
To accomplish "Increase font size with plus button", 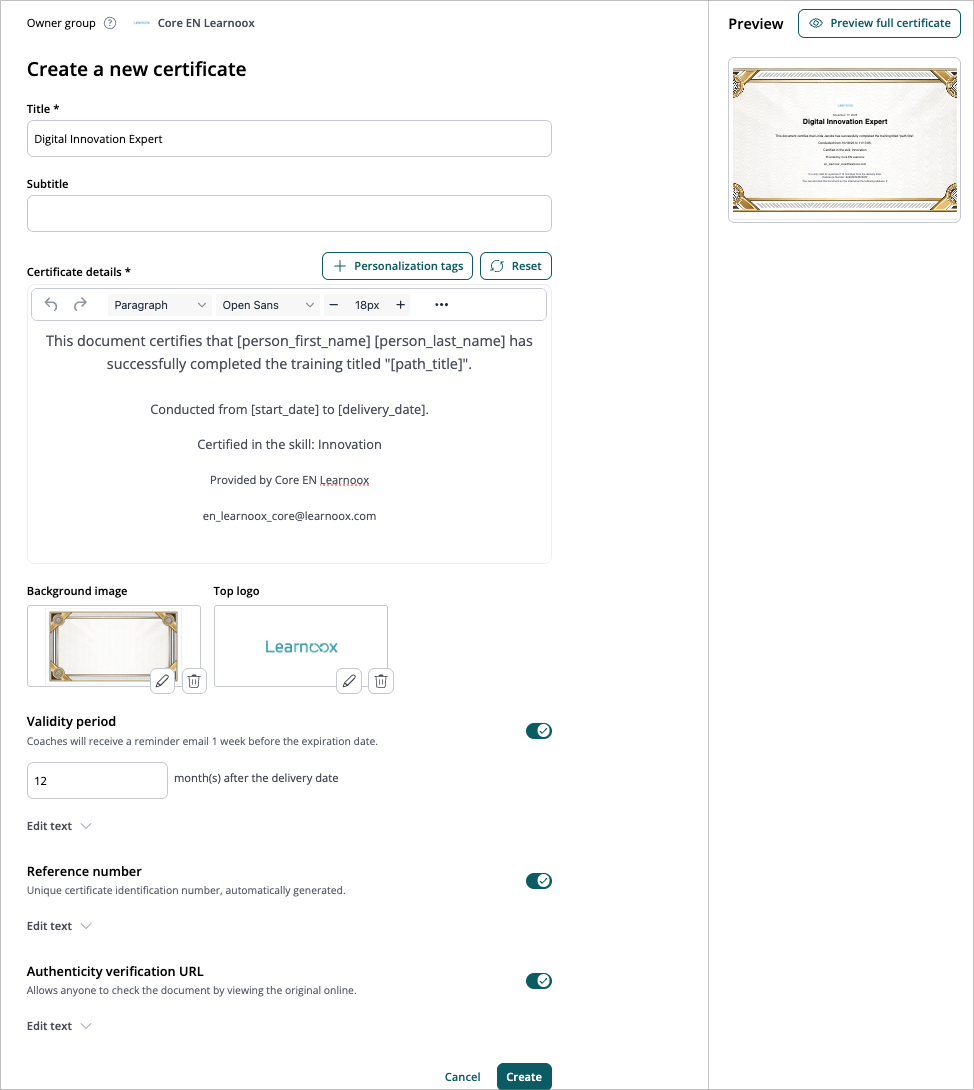I will point(400,304).
